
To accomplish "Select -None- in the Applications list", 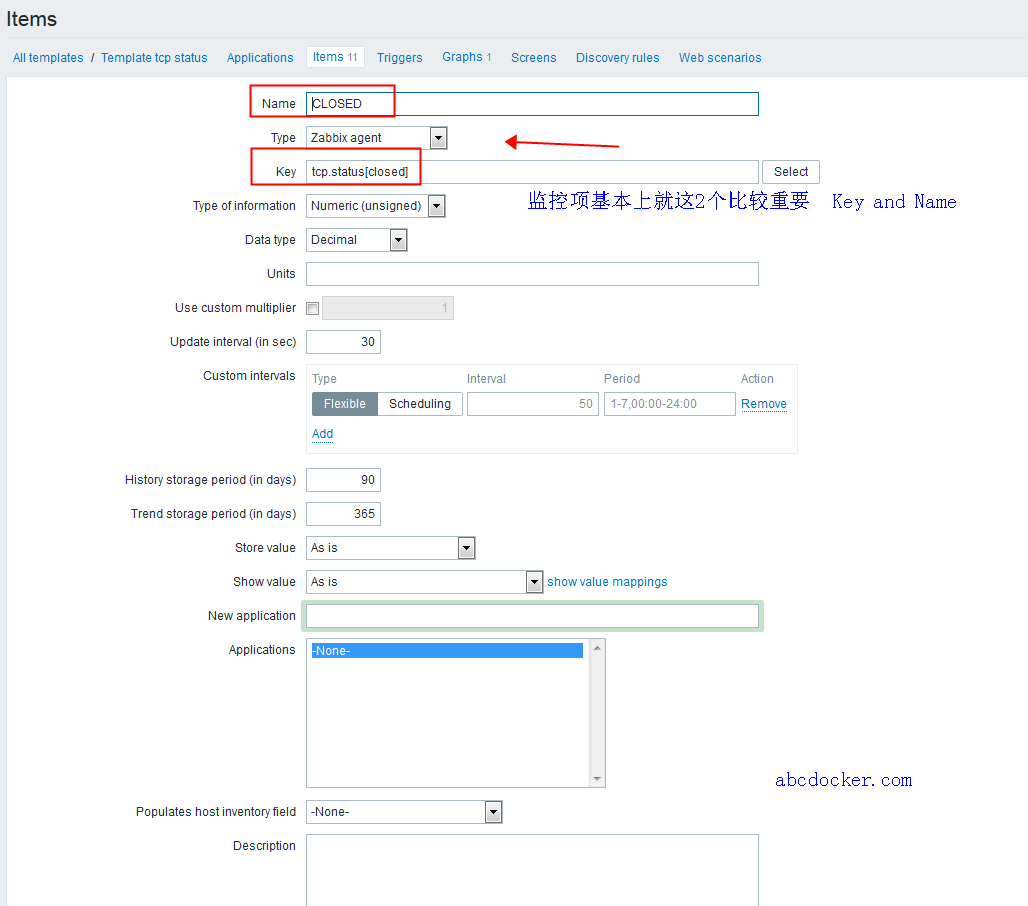I will 446,651.
